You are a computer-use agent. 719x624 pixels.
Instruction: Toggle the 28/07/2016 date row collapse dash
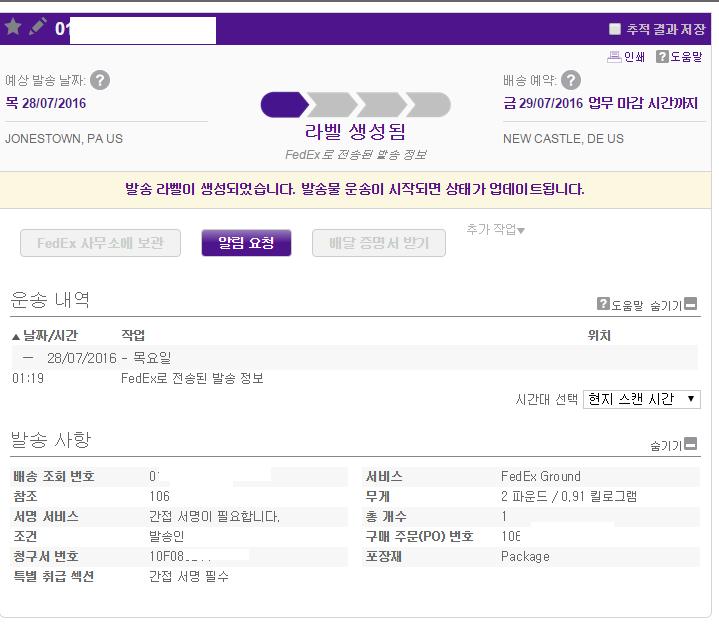28,358
